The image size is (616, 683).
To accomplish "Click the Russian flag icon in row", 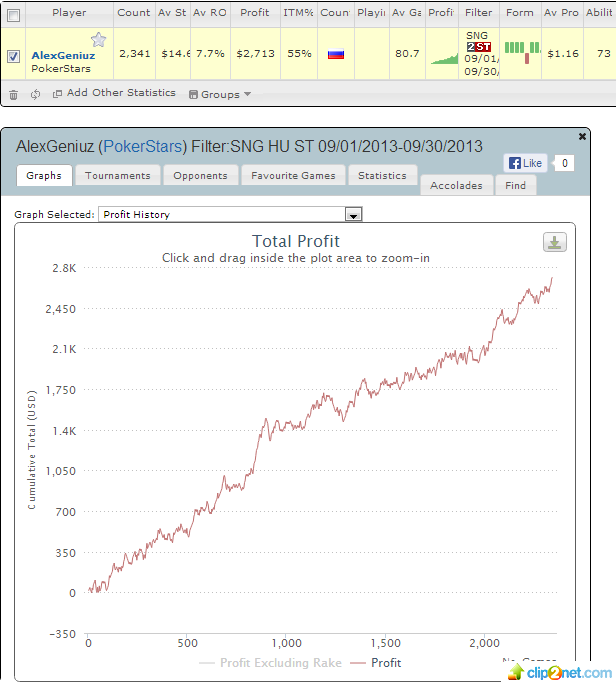I will click(x=336, y=54).
